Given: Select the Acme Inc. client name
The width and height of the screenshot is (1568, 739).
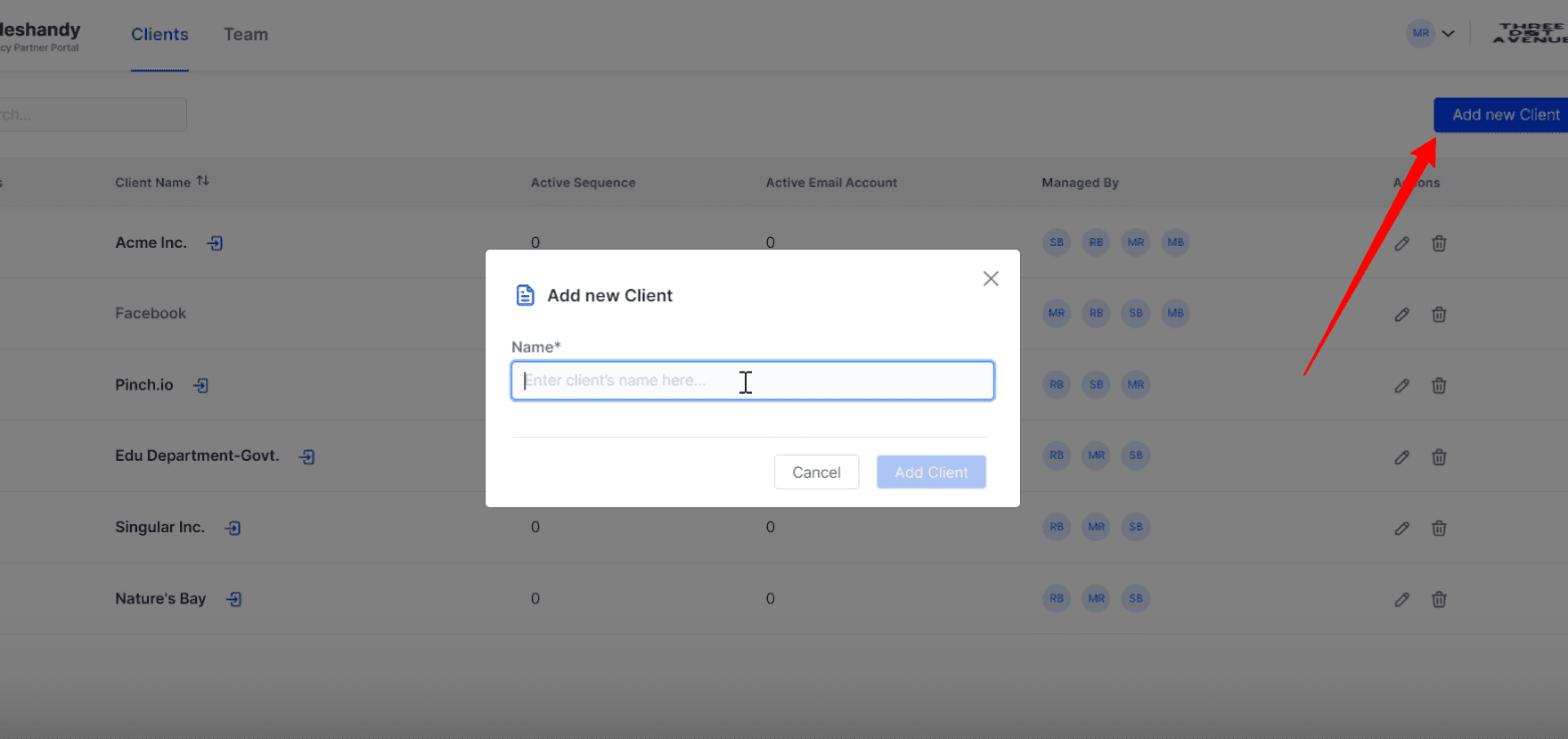Looking at the screenshot, I should pyautogui.click(x=151, y=242).
